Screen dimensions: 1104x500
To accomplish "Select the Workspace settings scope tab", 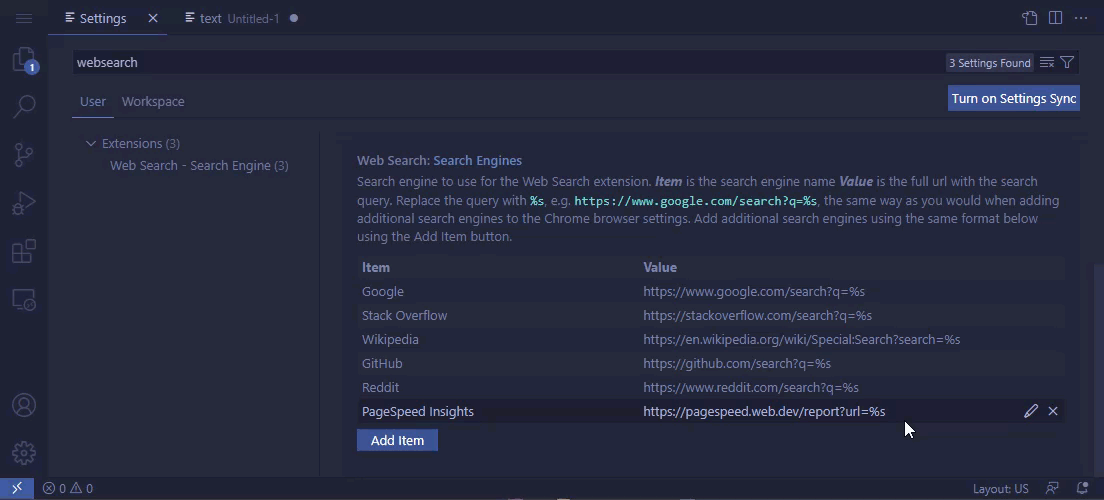I will coord(153,101).
